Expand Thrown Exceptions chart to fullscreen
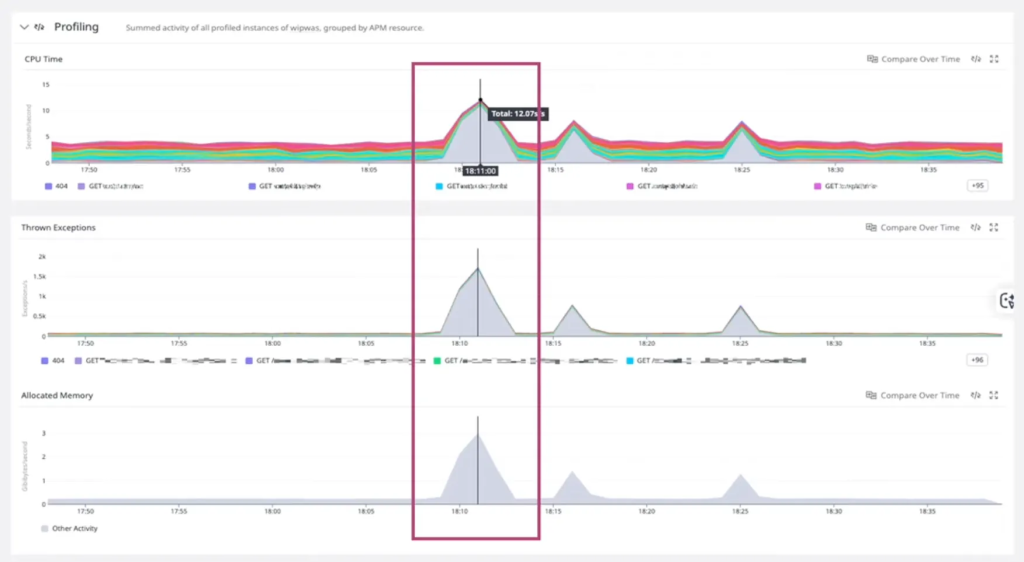 (994, 228)
